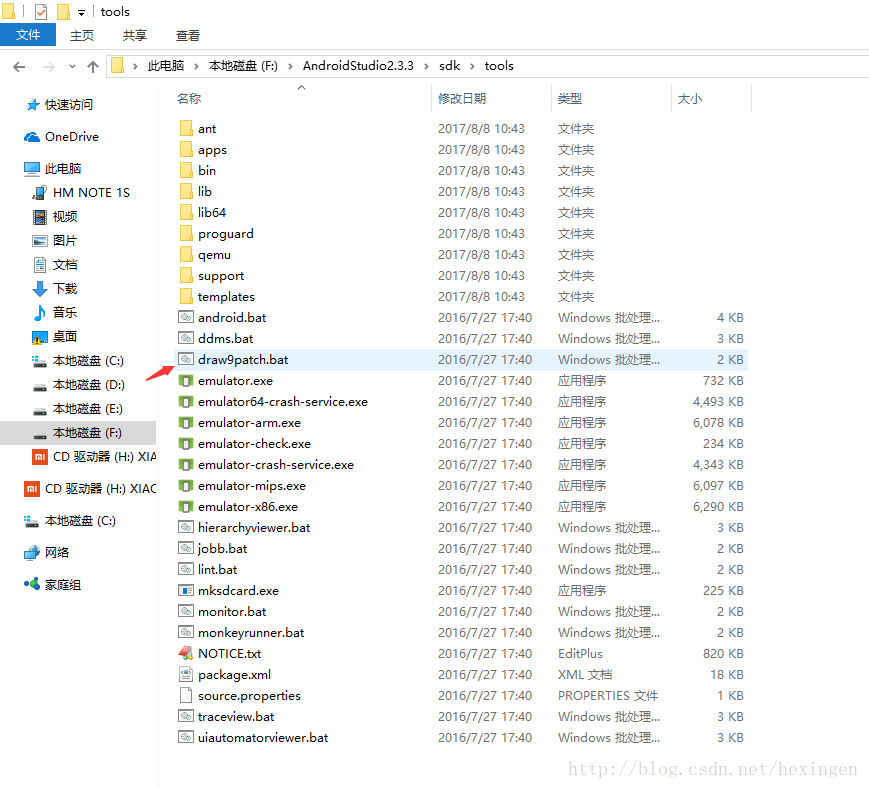Click the android.bat file icon
The width and height of the screenshot is (869, 789).
point(186,317)
